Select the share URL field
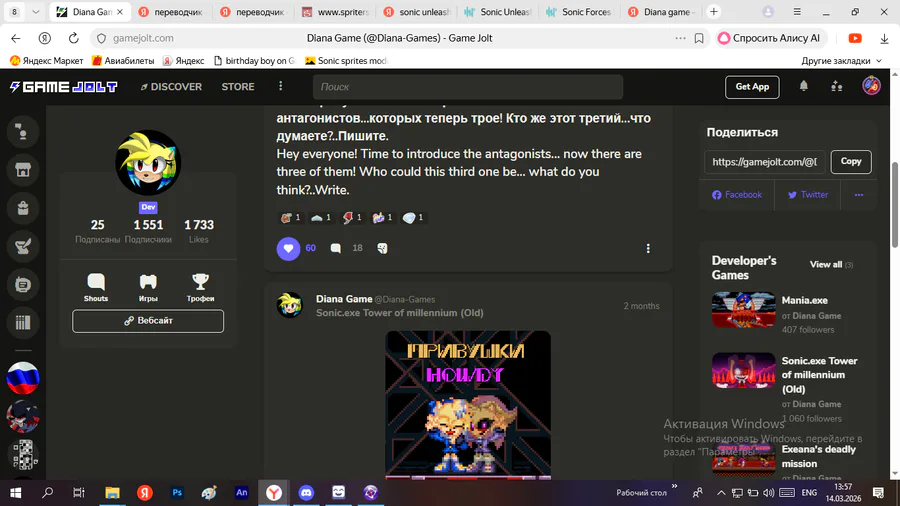The width and height of the screenshot is (900, 506). [x=765, y=162]
